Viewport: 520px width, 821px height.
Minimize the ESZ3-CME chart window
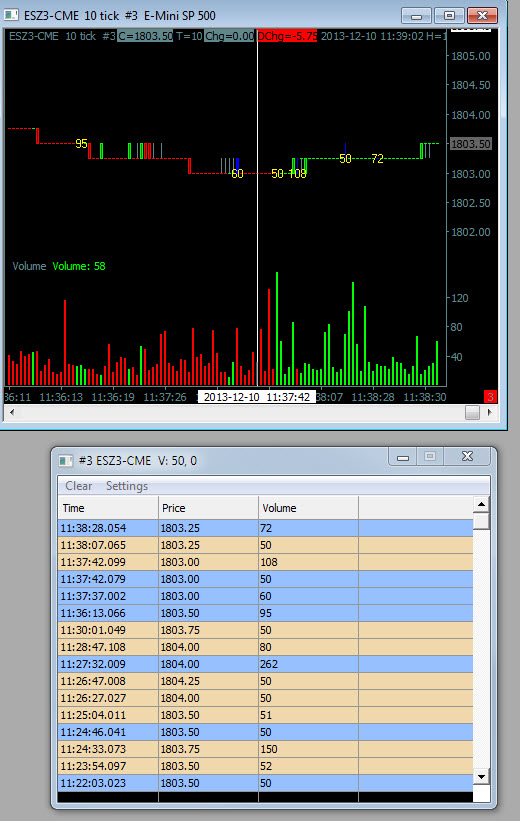[416, 16]
